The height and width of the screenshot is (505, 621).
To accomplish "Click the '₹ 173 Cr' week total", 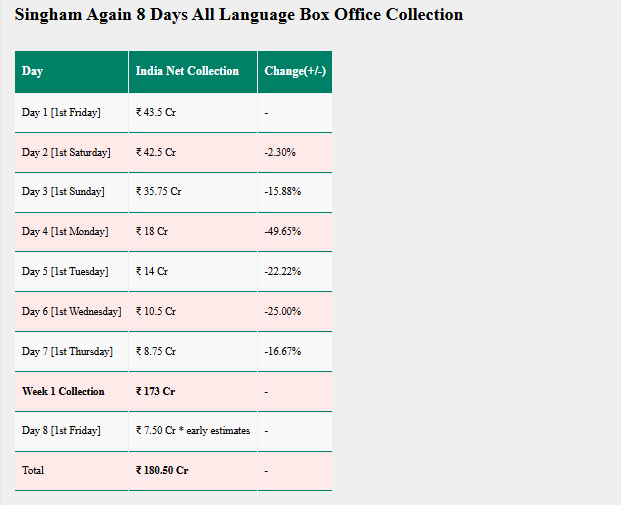I will [155, 391].
